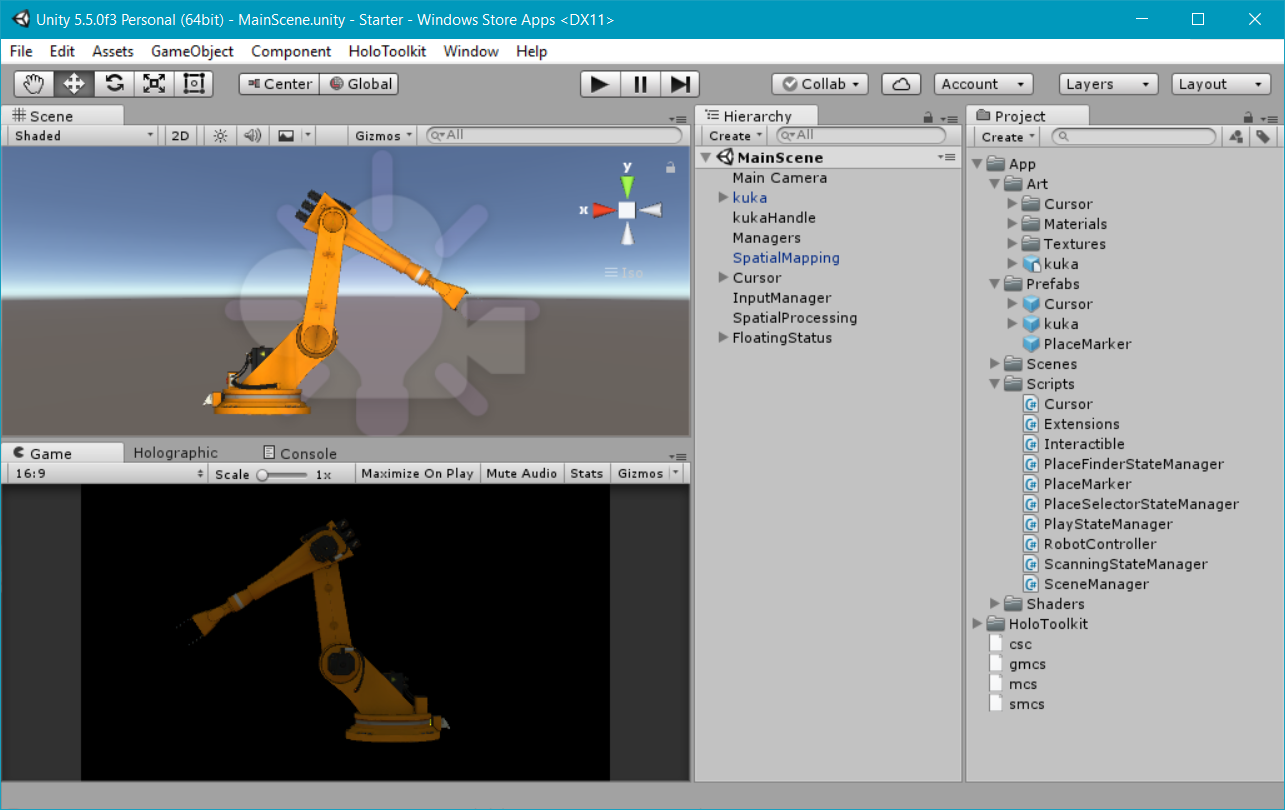The height and width of the screenshot is (810, 1285).
Task: Start Play mode
Action: pos(600,84)
